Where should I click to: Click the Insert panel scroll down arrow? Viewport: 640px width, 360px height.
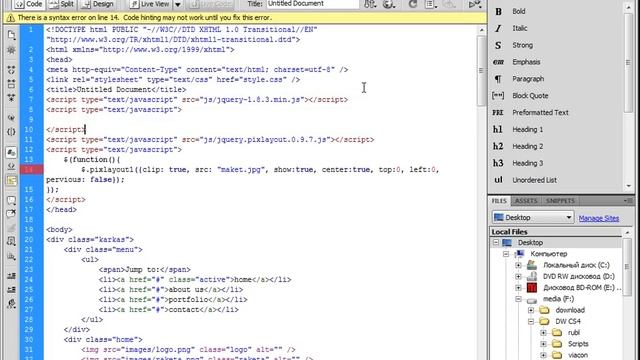628,185
